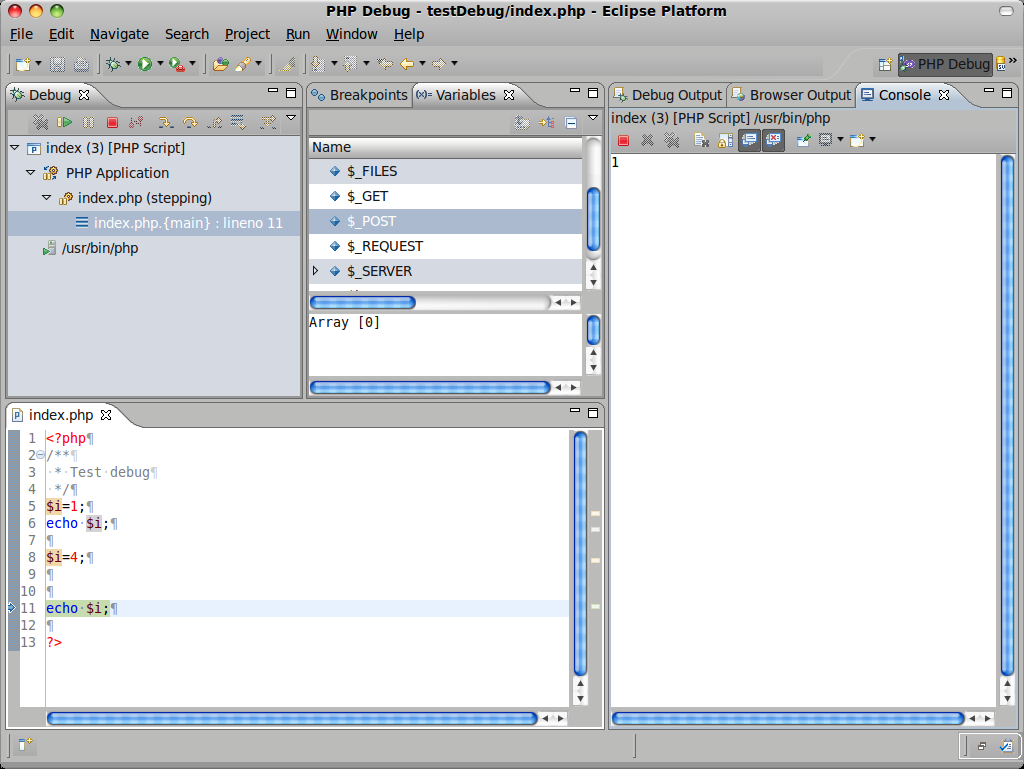This screenshot has width=1024, height=769.
Task: Toggle Show Console When Standard Error Changes
Action: pyautogui.click(x=772, y=140)
